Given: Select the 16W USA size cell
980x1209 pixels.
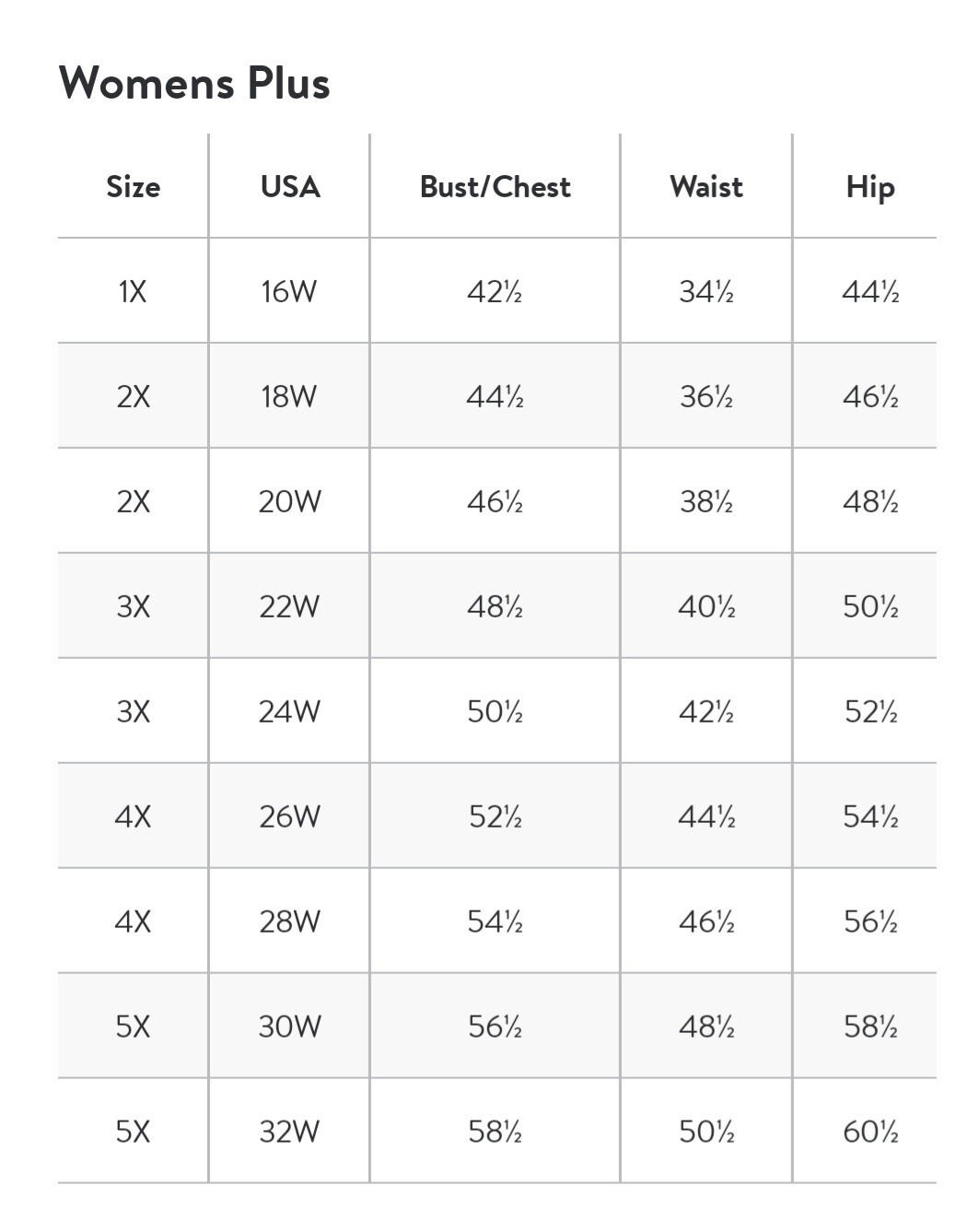Looking at the screenshot, I should coord(289,292).
